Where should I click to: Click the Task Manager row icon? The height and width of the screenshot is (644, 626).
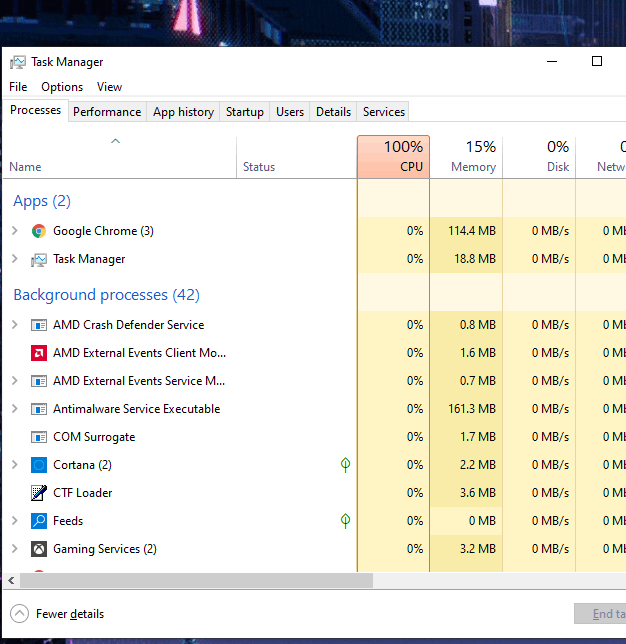pyautogui.click(x=39, y=260)
